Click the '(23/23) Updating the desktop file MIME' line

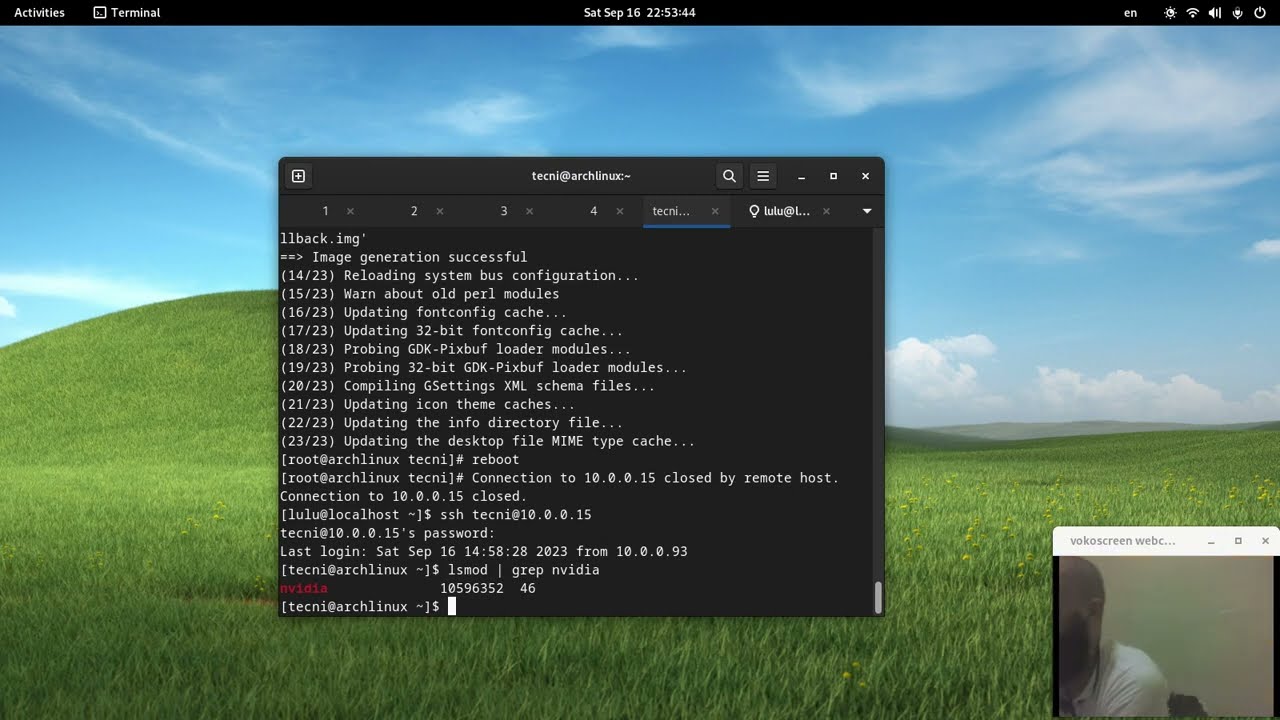(488, 441)
